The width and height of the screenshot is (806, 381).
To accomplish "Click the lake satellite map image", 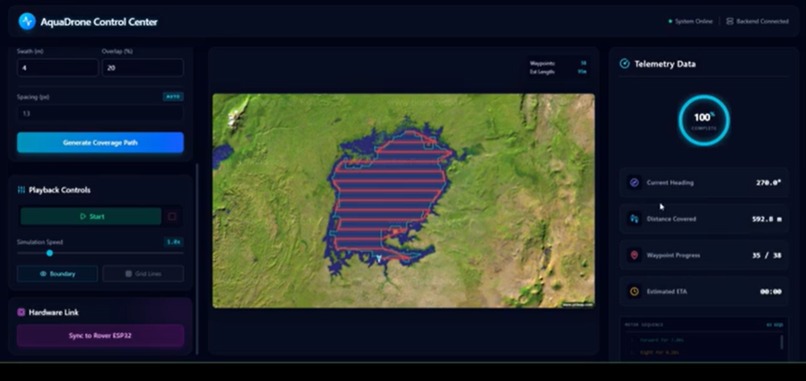I will click(x=404, y=201).
